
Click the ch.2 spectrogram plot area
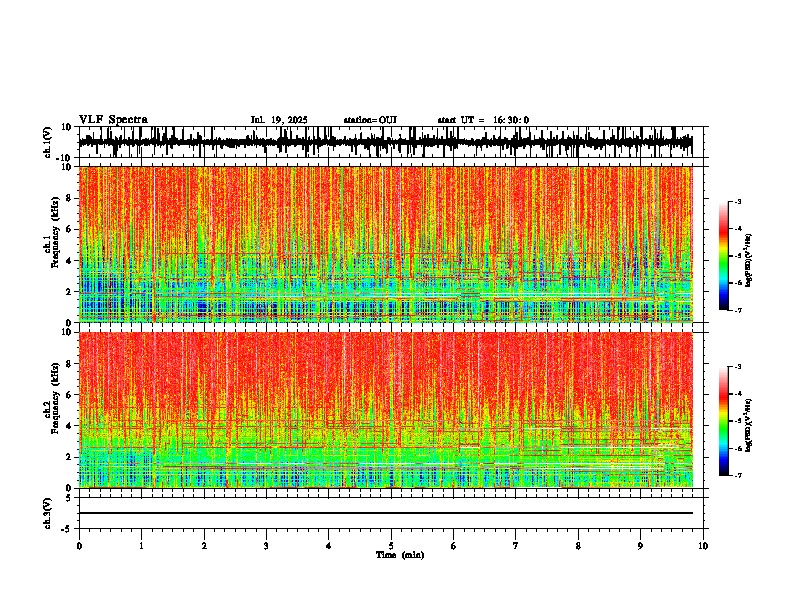pyautogui.click(x=385, y=410)
